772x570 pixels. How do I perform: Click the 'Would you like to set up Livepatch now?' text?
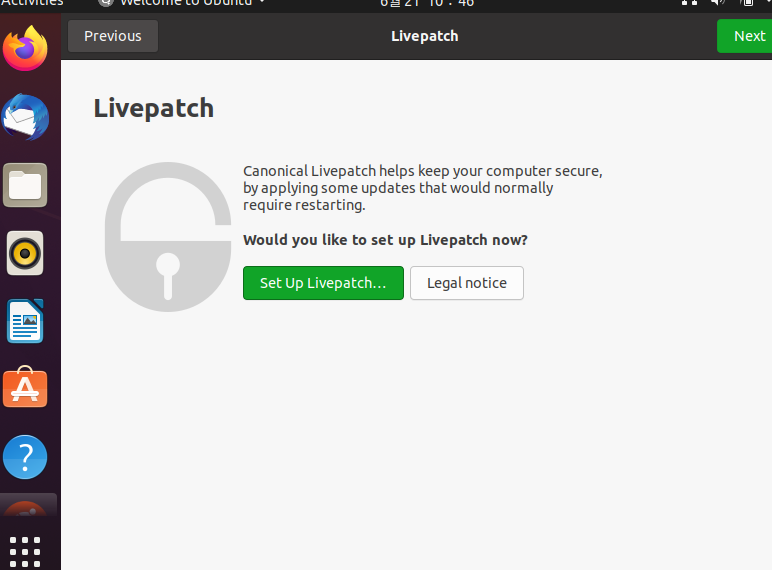click(x=386, y=240)
